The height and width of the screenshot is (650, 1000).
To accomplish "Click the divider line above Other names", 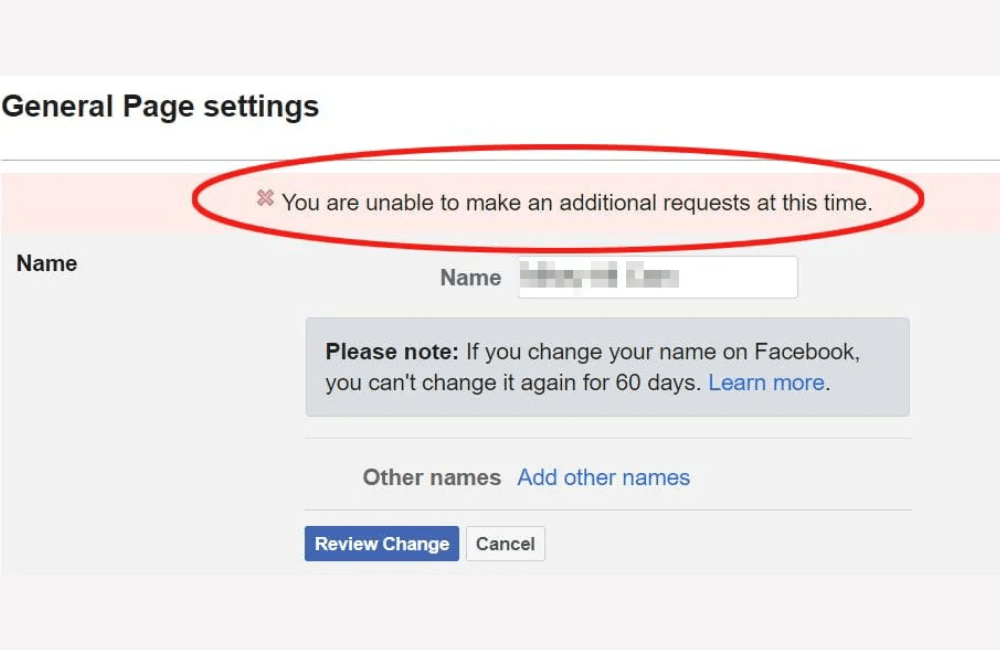I will [607, 438].
